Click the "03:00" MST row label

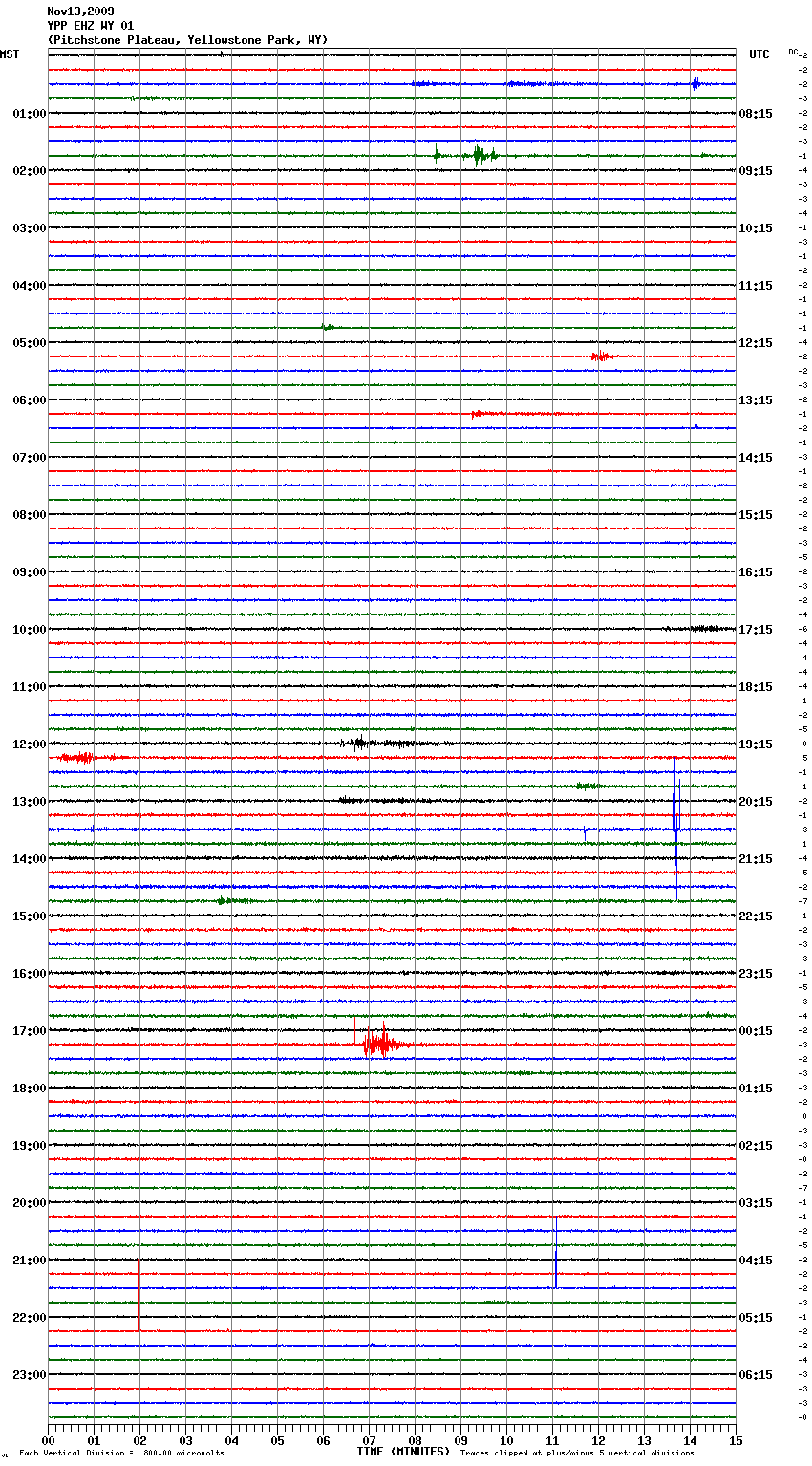30,228
